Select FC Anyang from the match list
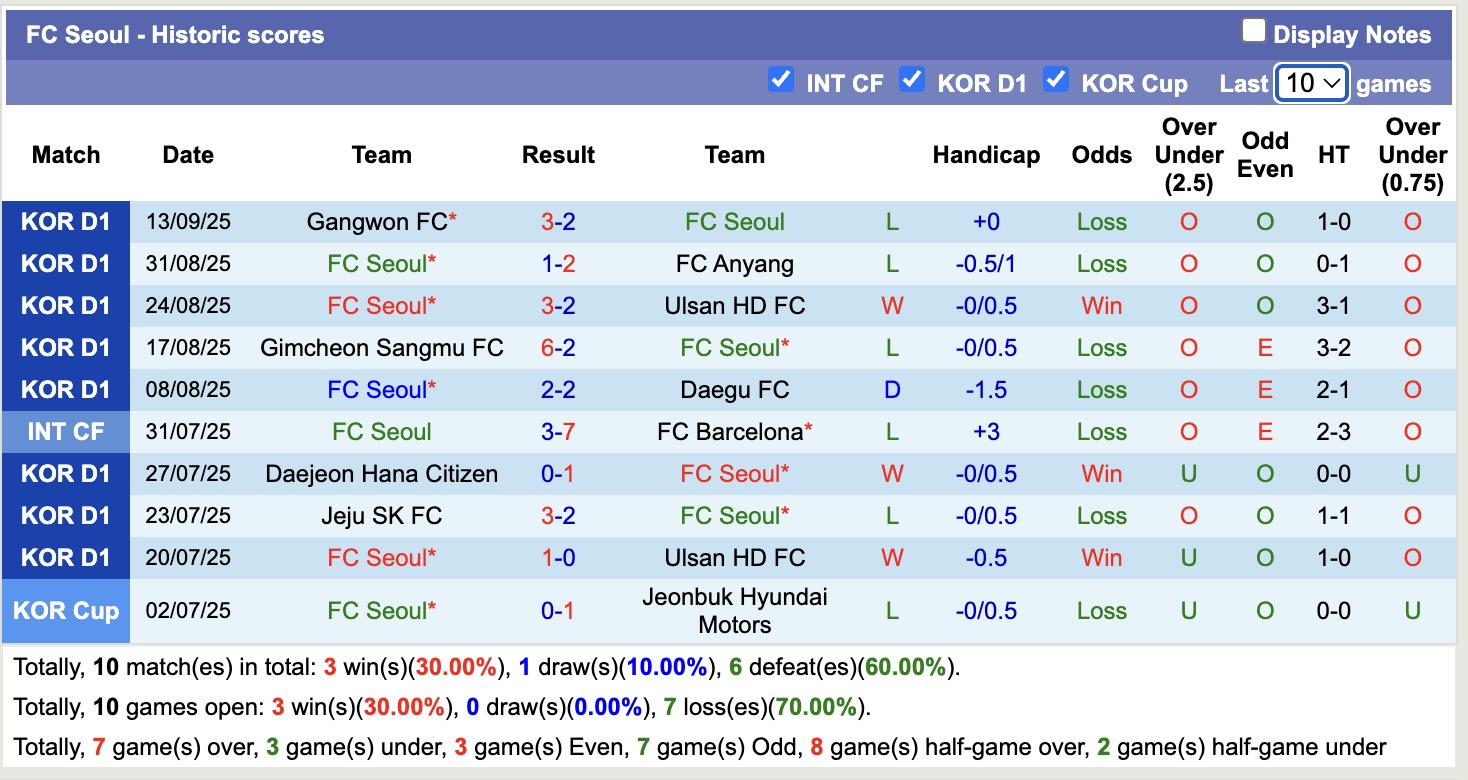 (x=735, y=263)
